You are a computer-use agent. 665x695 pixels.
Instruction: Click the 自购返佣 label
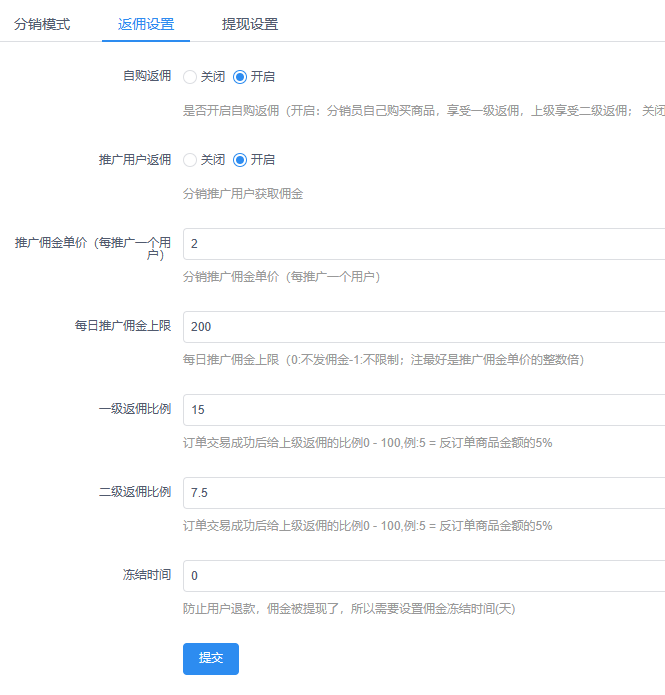coord(147,76)
